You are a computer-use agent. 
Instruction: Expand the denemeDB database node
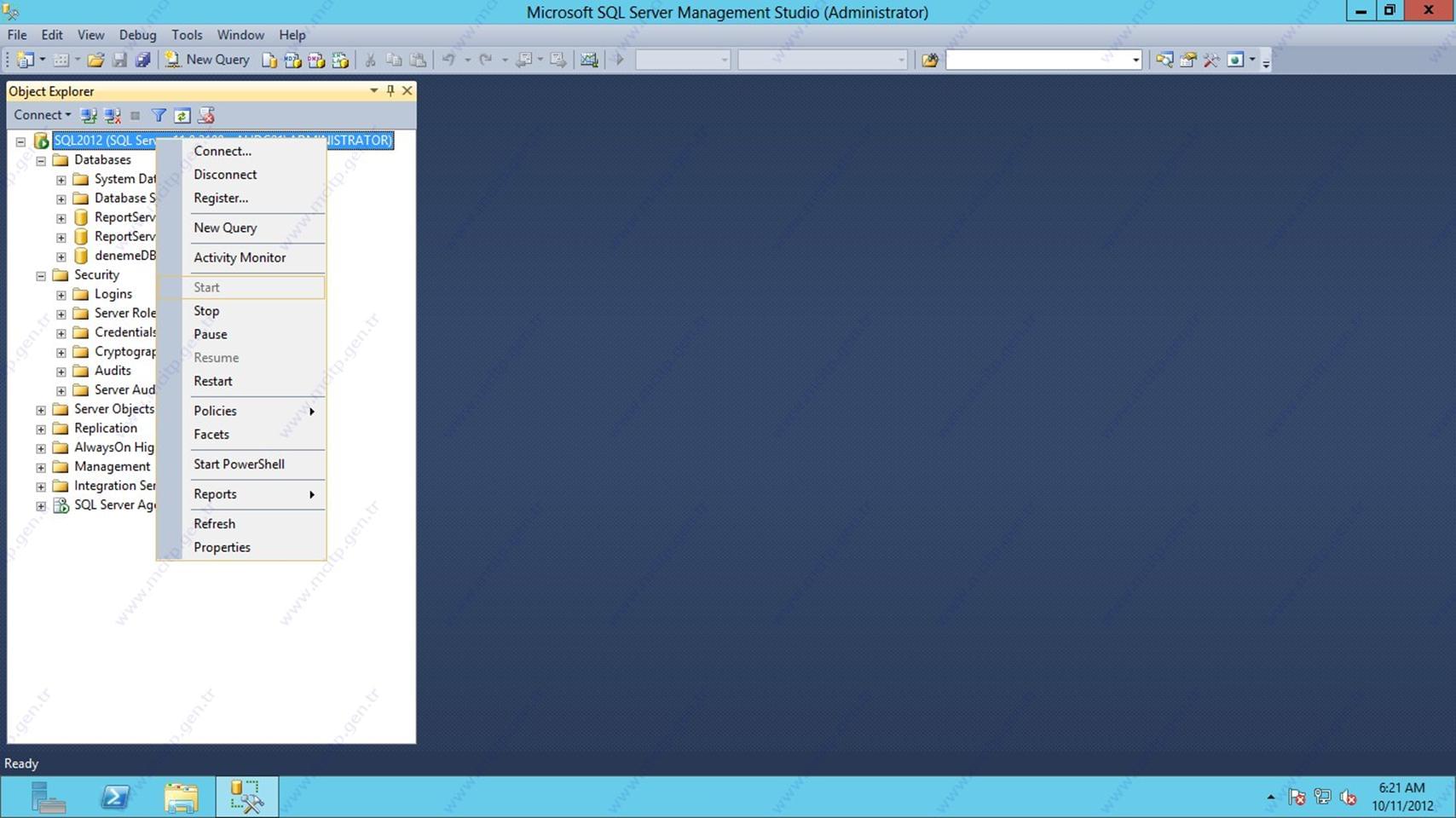tap(61, 256)
